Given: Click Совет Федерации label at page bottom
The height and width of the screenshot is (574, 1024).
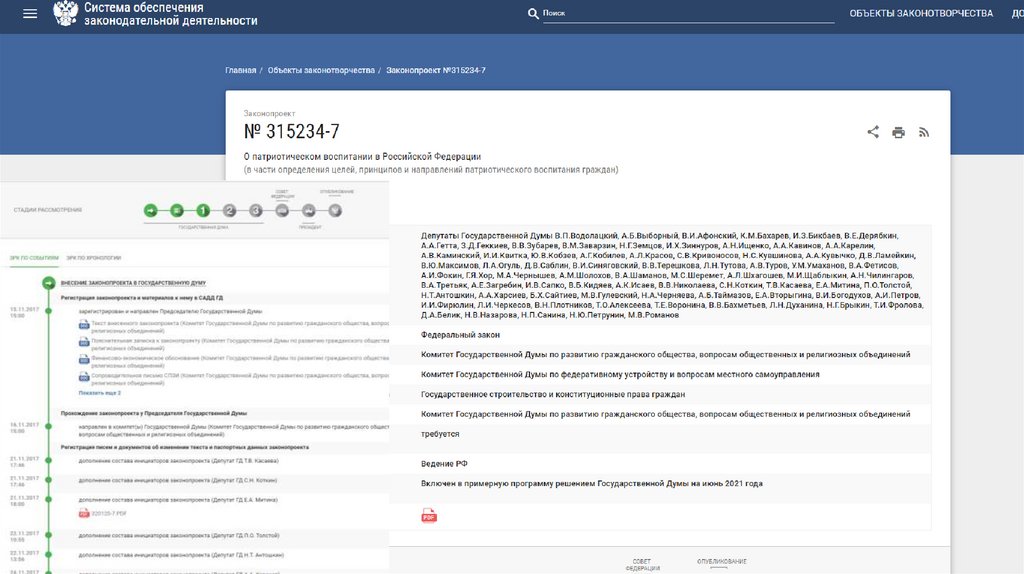Looking at the screenshot, I should pyautogui.click(x=642, y=565).
